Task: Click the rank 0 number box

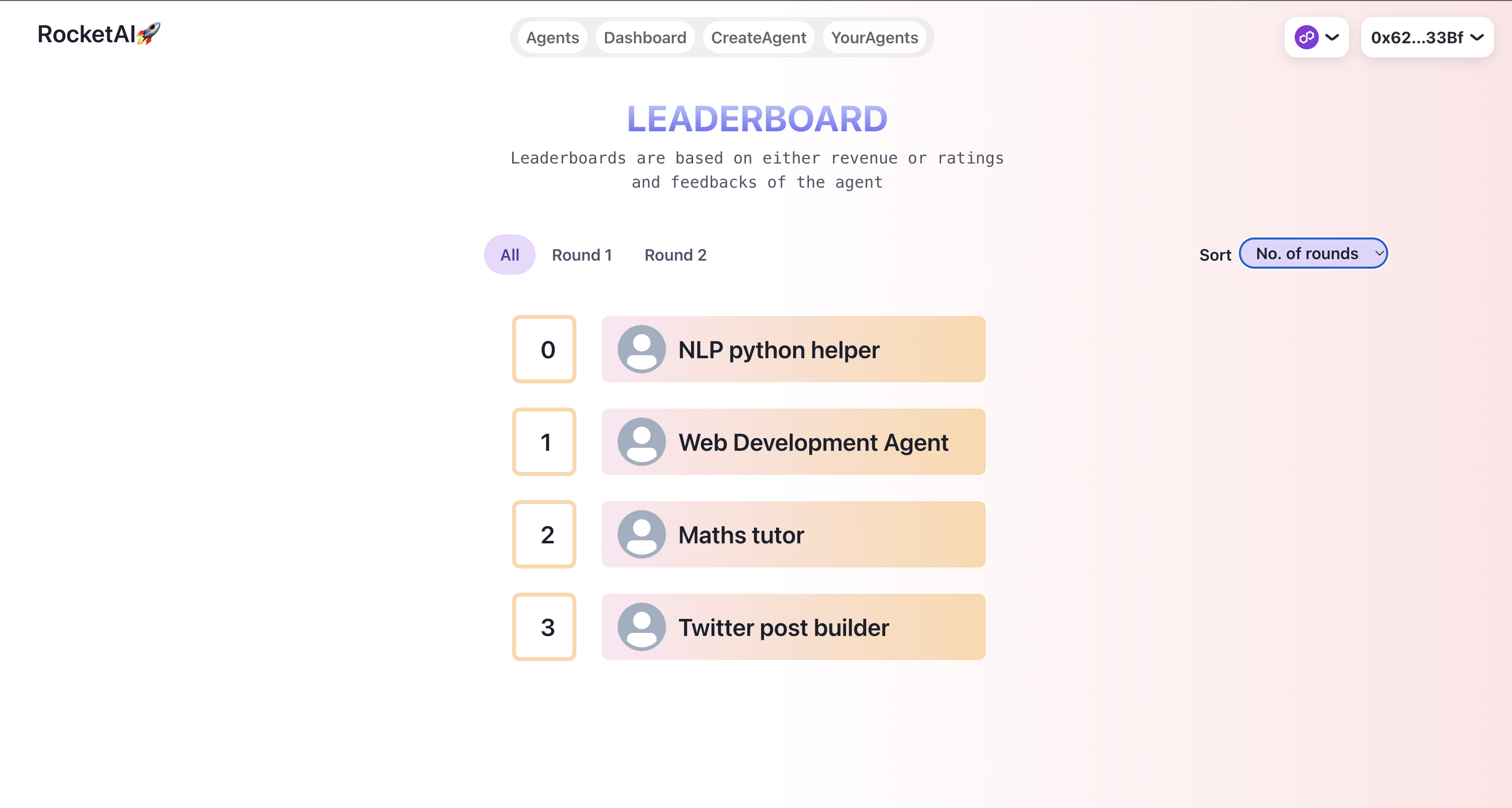Action: click(544, 349)
